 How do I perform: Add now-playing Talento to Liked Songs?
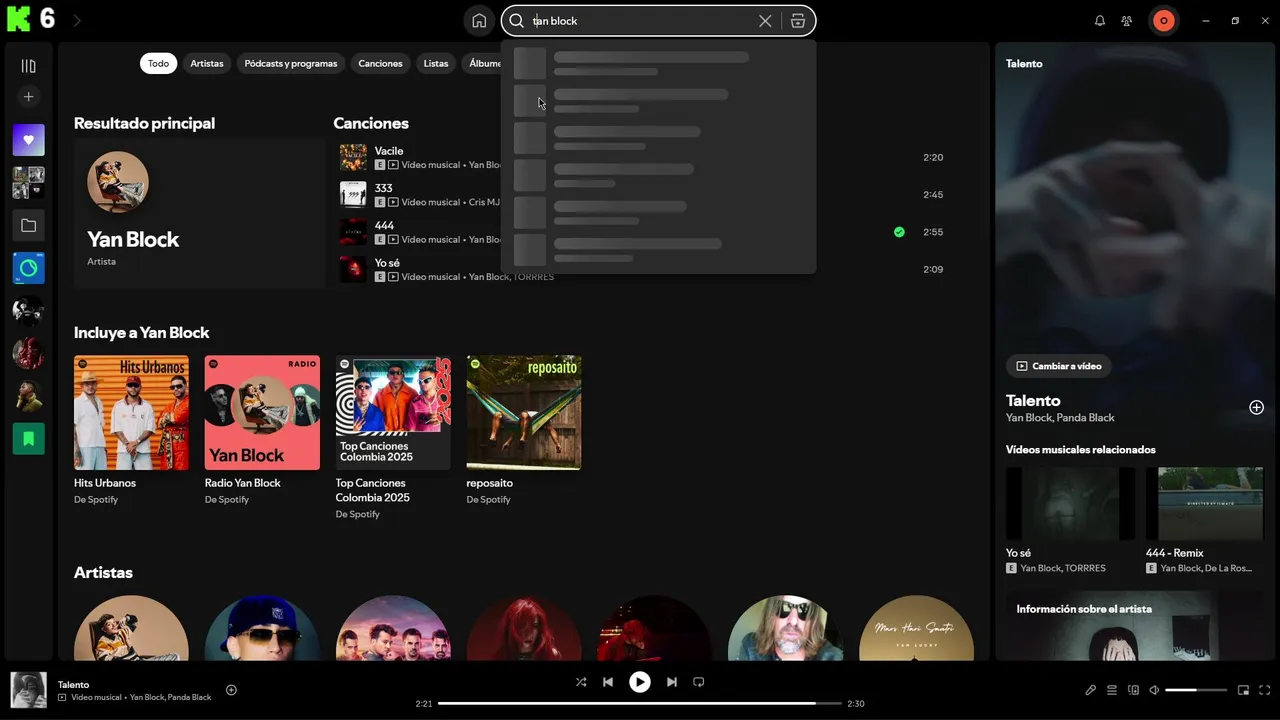click(x=231, y=690)
